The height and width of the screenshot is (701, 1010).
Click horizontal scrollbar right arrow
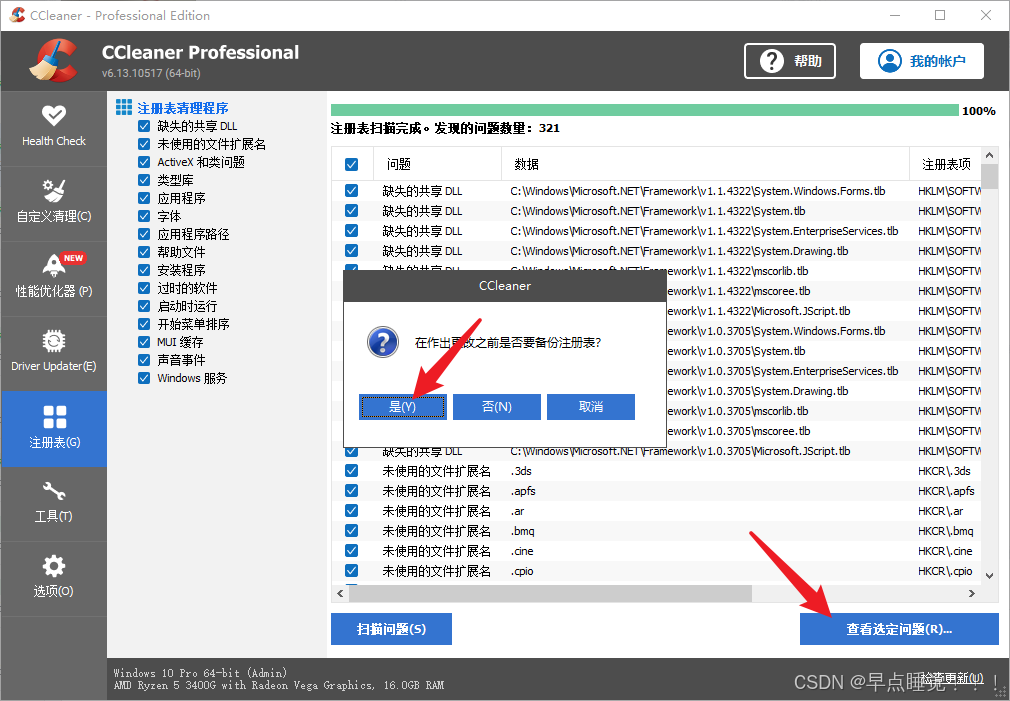[x=972, y=593]
